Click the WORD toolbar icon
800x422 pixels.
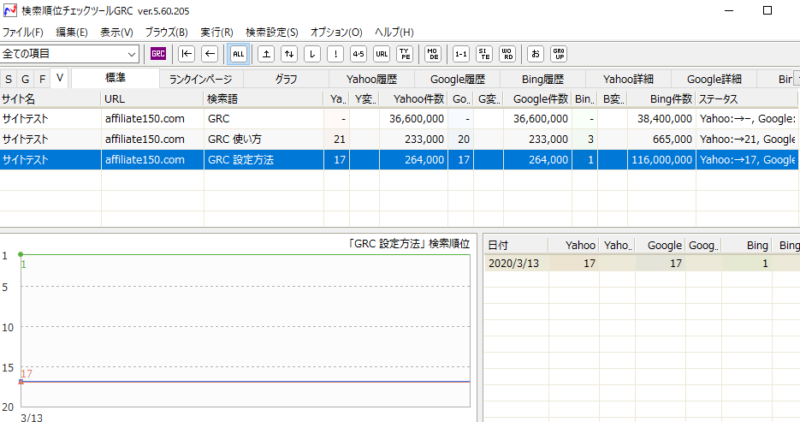pyautogui.click(x=507, y=54)
